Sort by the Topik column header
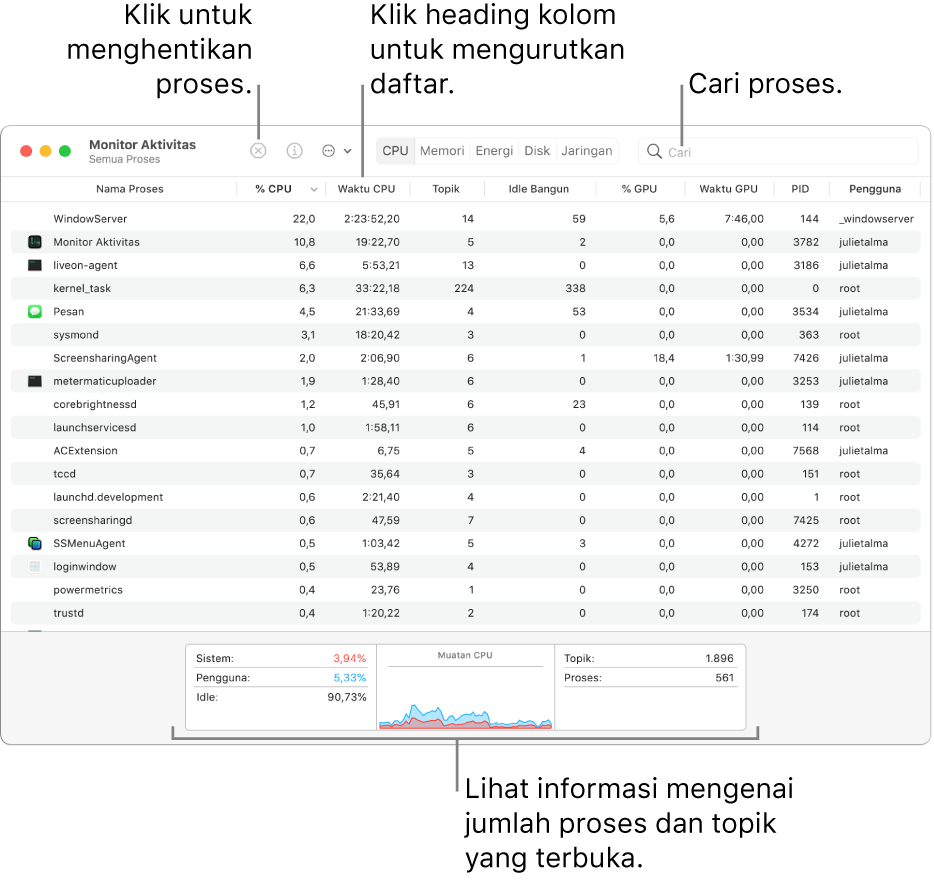934x880 pixels. coord(446,189)
